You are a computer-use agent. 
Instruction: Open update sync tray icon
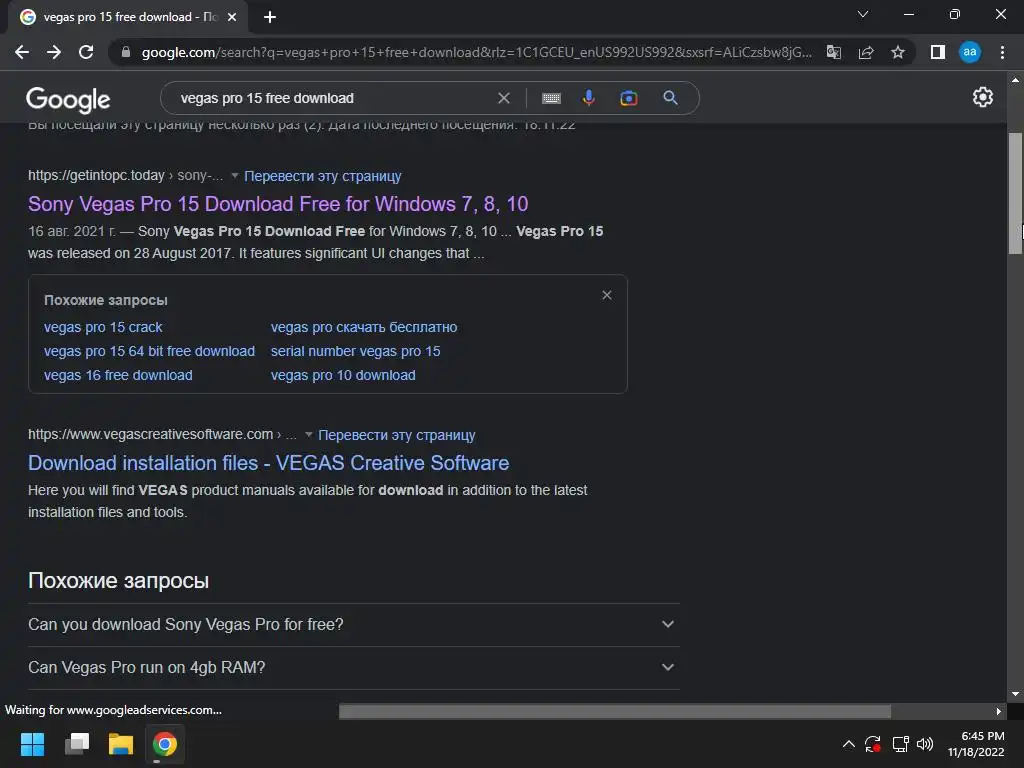coord(873,744)
